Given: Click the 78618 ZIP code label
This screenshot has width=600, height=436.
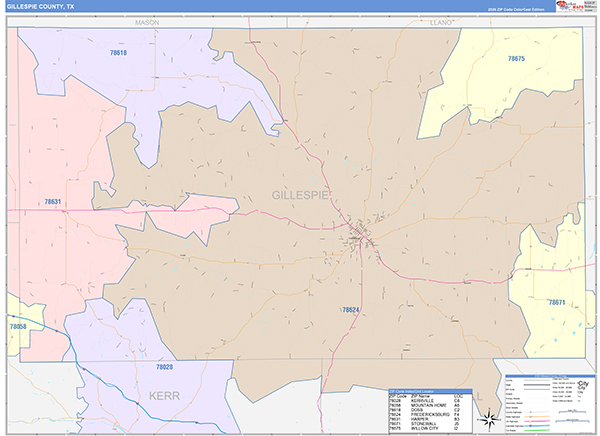Looking at the screenshot, I should [x=118, y=53].
